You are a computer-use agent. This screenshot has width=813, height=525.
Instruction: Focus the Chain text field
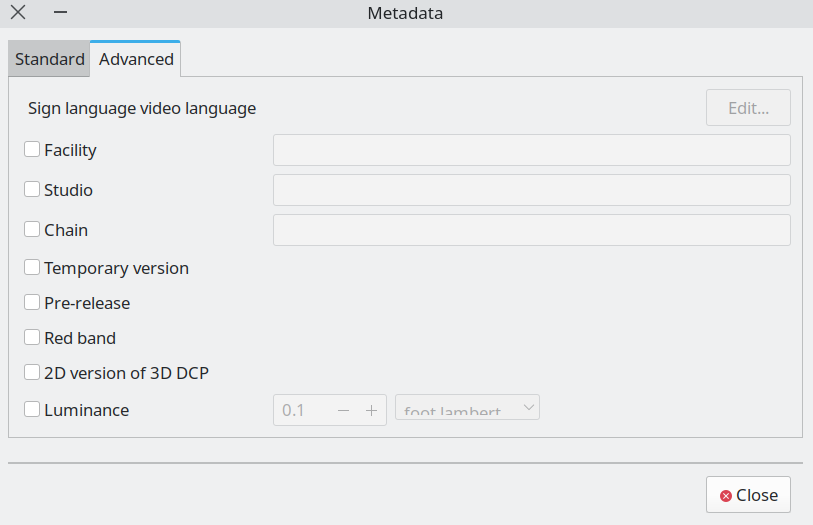click(531, 230)
